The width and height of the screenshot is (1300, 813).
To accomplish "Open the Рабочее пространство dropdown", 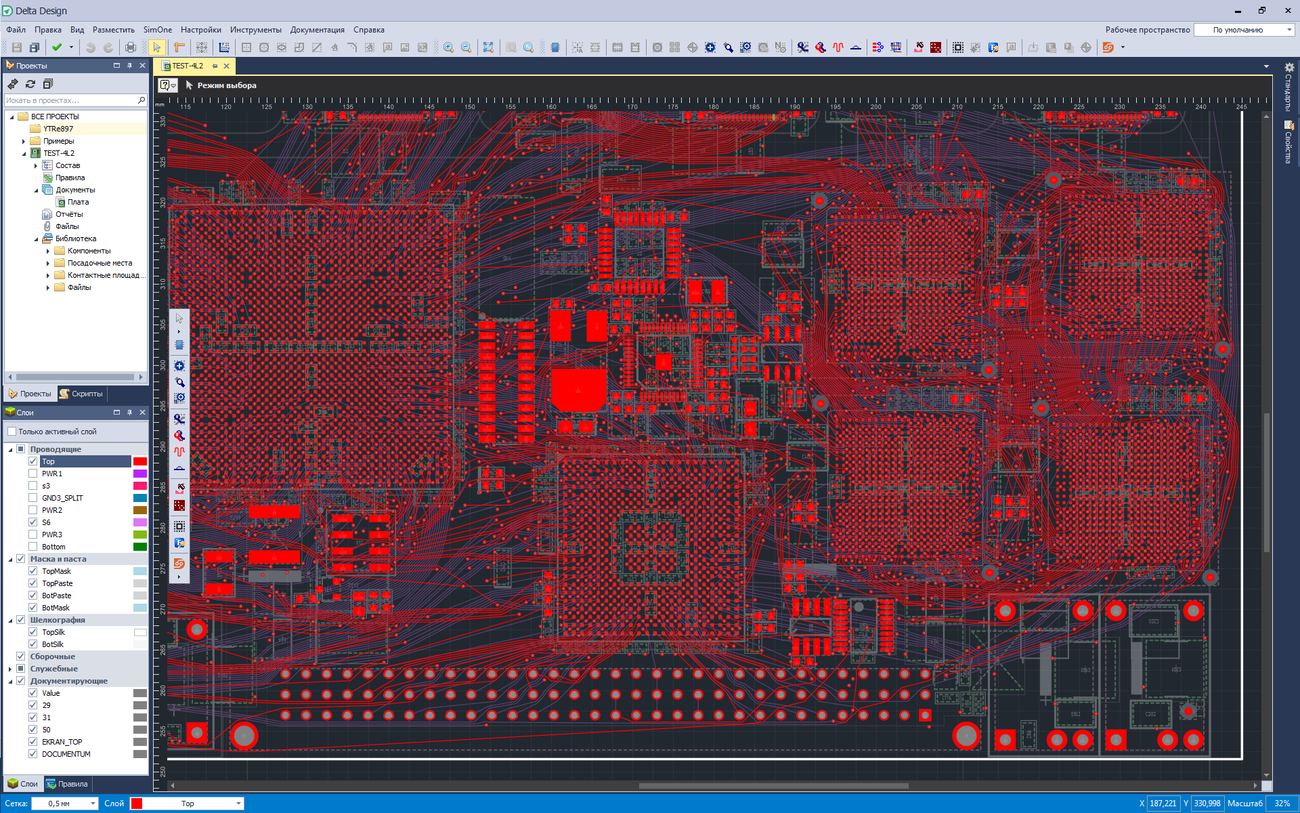I will coord(1245,30).
